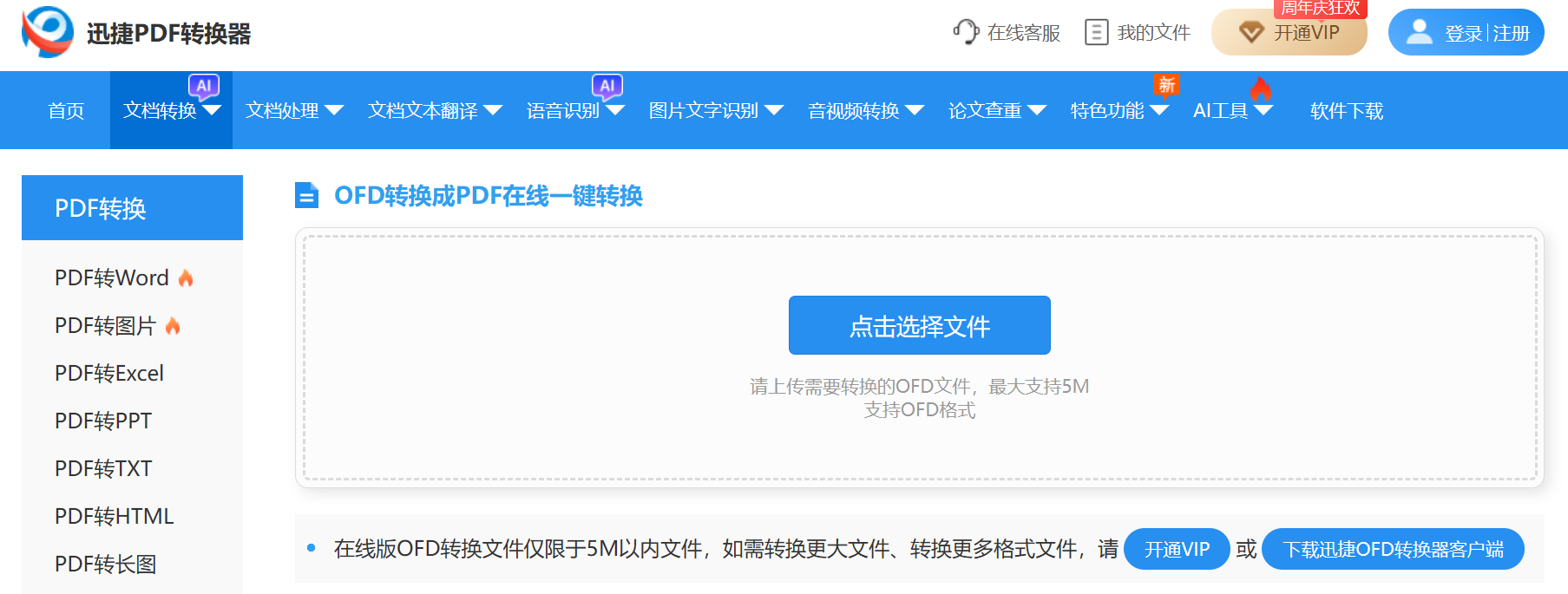Click the 注册 link in header

click(x=1512, y=33)
